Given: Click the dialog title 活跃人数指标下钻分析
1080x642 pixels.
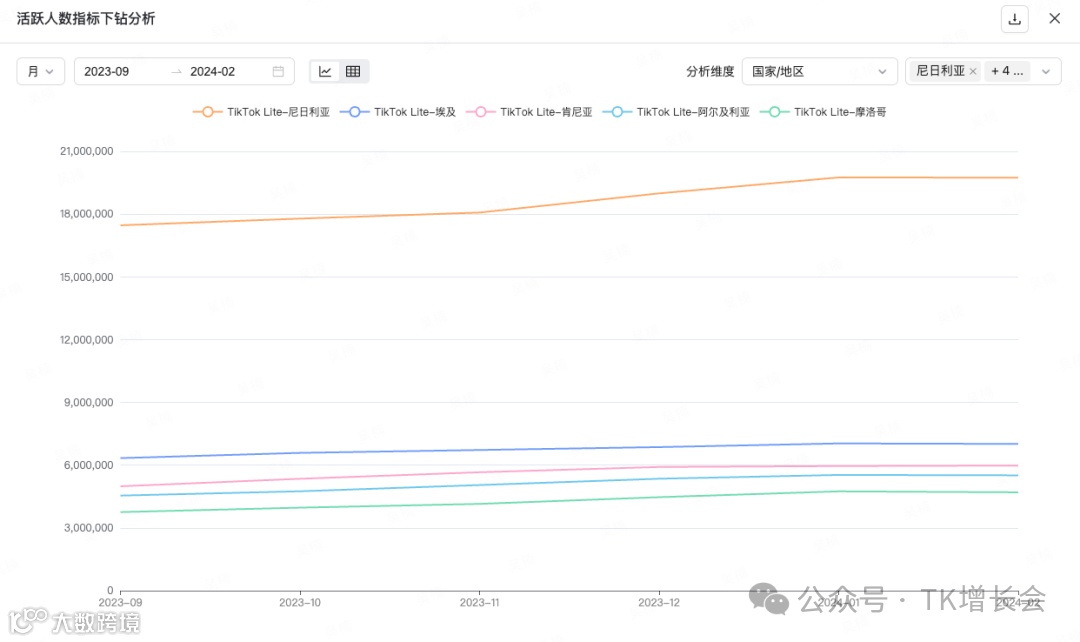Looking at the screenshot, I should 86,19.
